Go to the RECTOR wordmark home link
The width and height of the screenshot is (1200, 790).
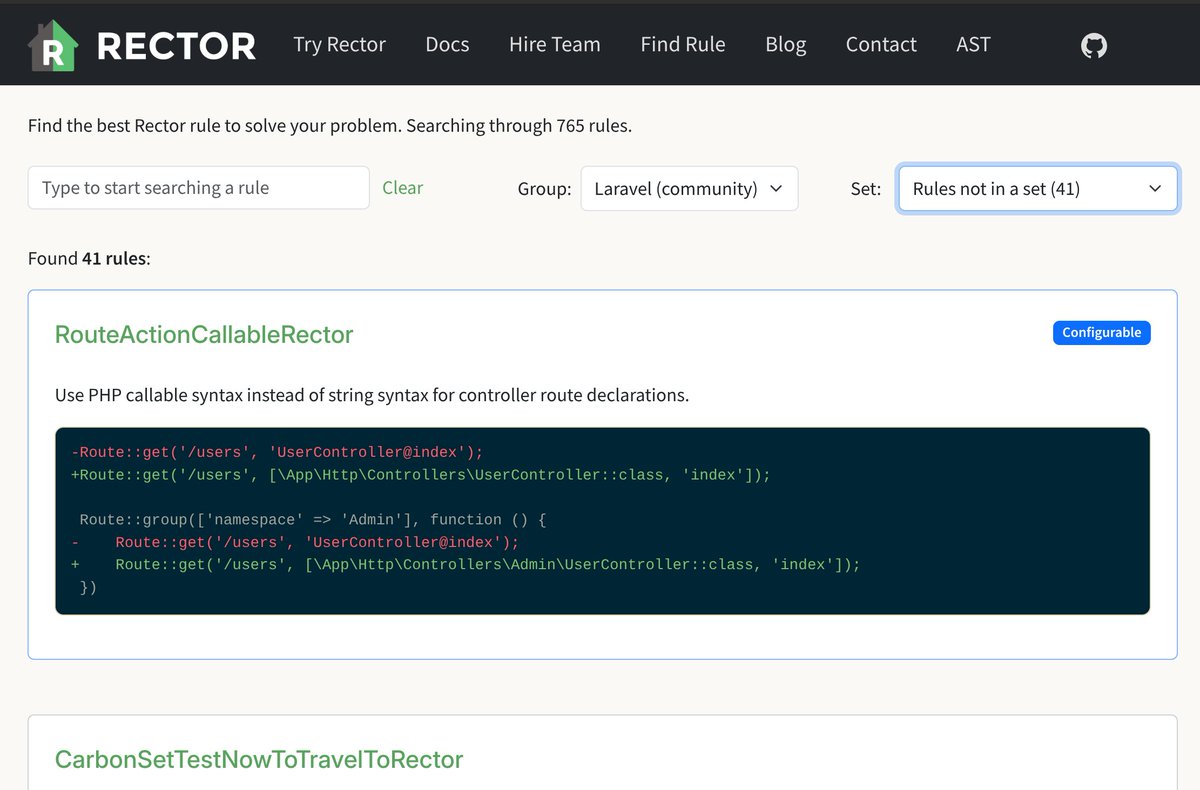(176, 46)
